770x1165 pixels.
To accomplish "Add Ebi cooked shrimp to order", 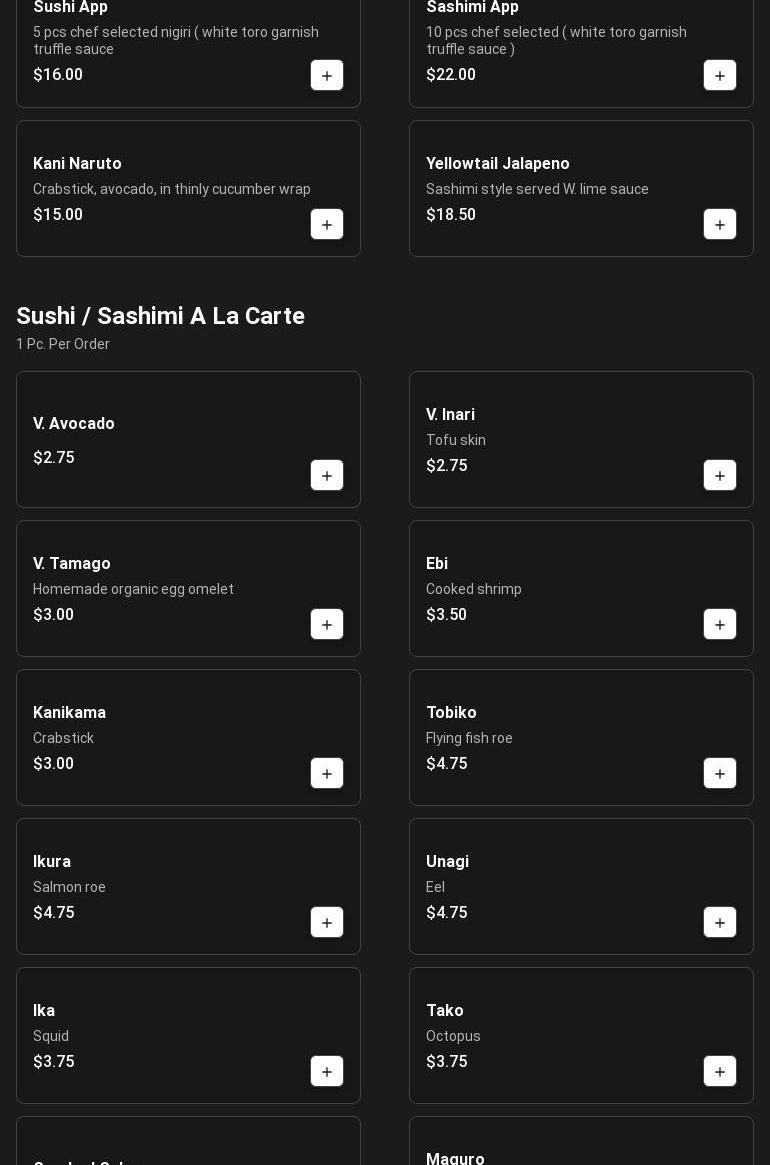I will click(x=720, y=625).
